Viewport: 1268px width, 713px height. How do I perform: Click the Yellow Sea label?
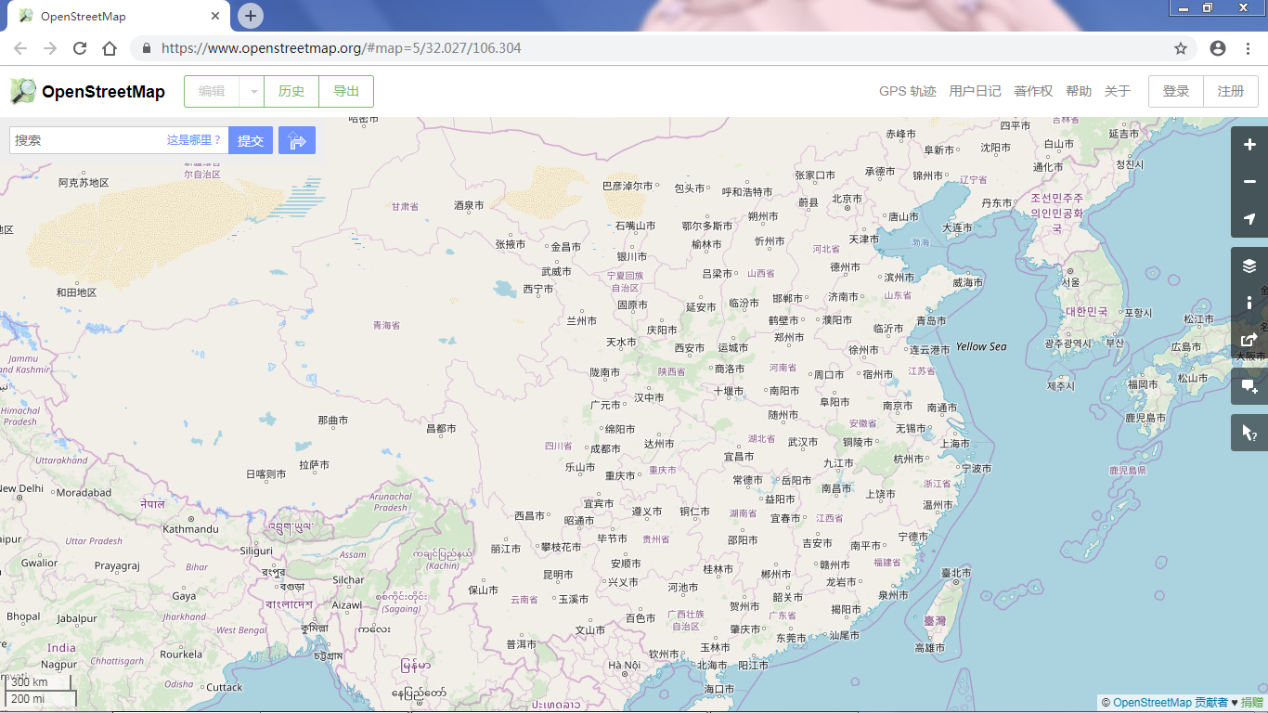pyautogui.click(x=981, y=347)
